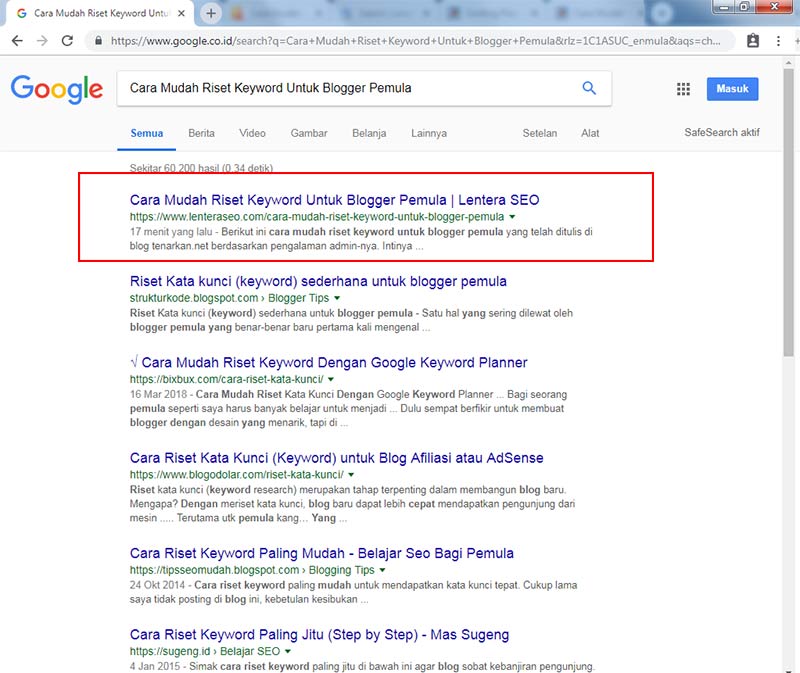The image size is (800, 673).
Task: Switch to the Berita tab
Action: coord(201,133)
